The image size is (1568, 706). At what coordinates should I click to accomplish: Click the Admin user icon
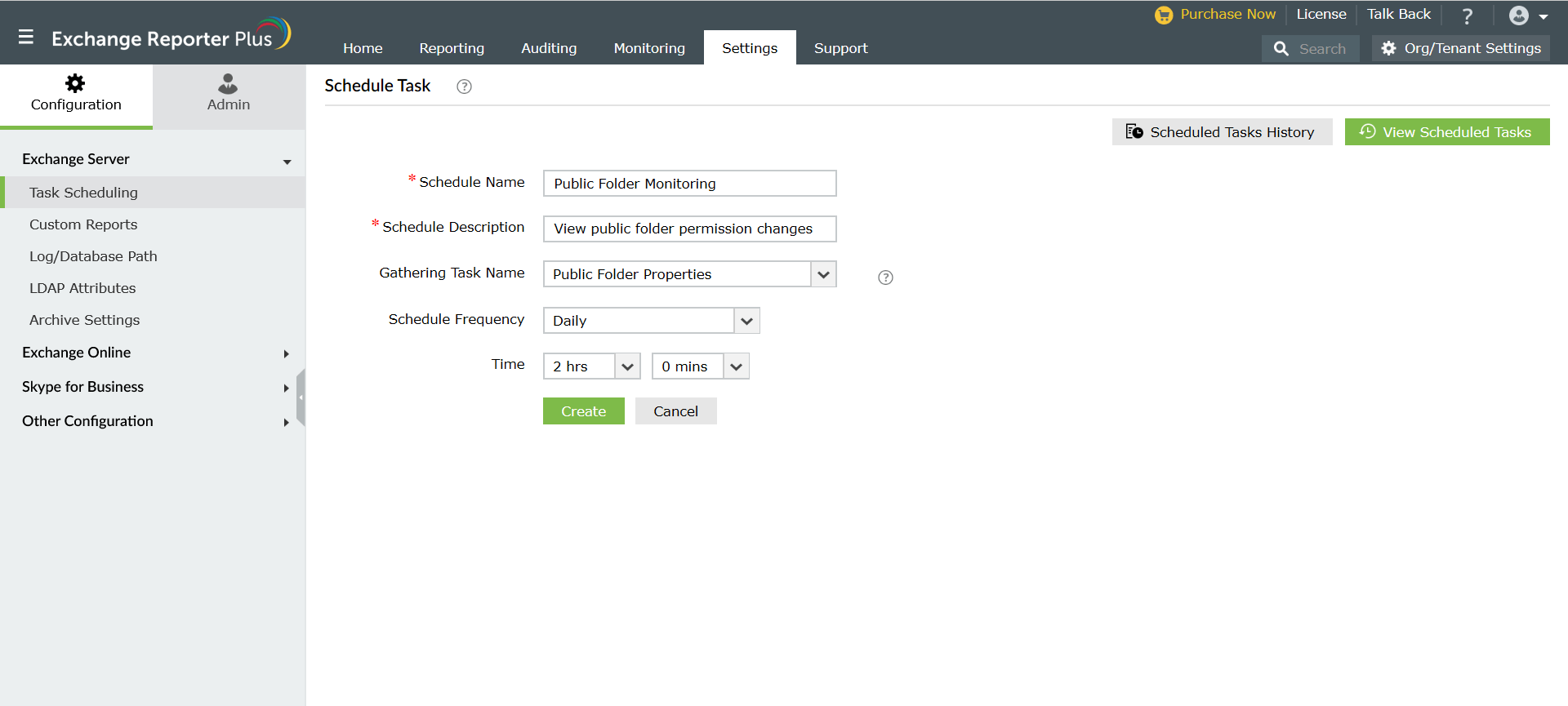[x=228, y=83]
